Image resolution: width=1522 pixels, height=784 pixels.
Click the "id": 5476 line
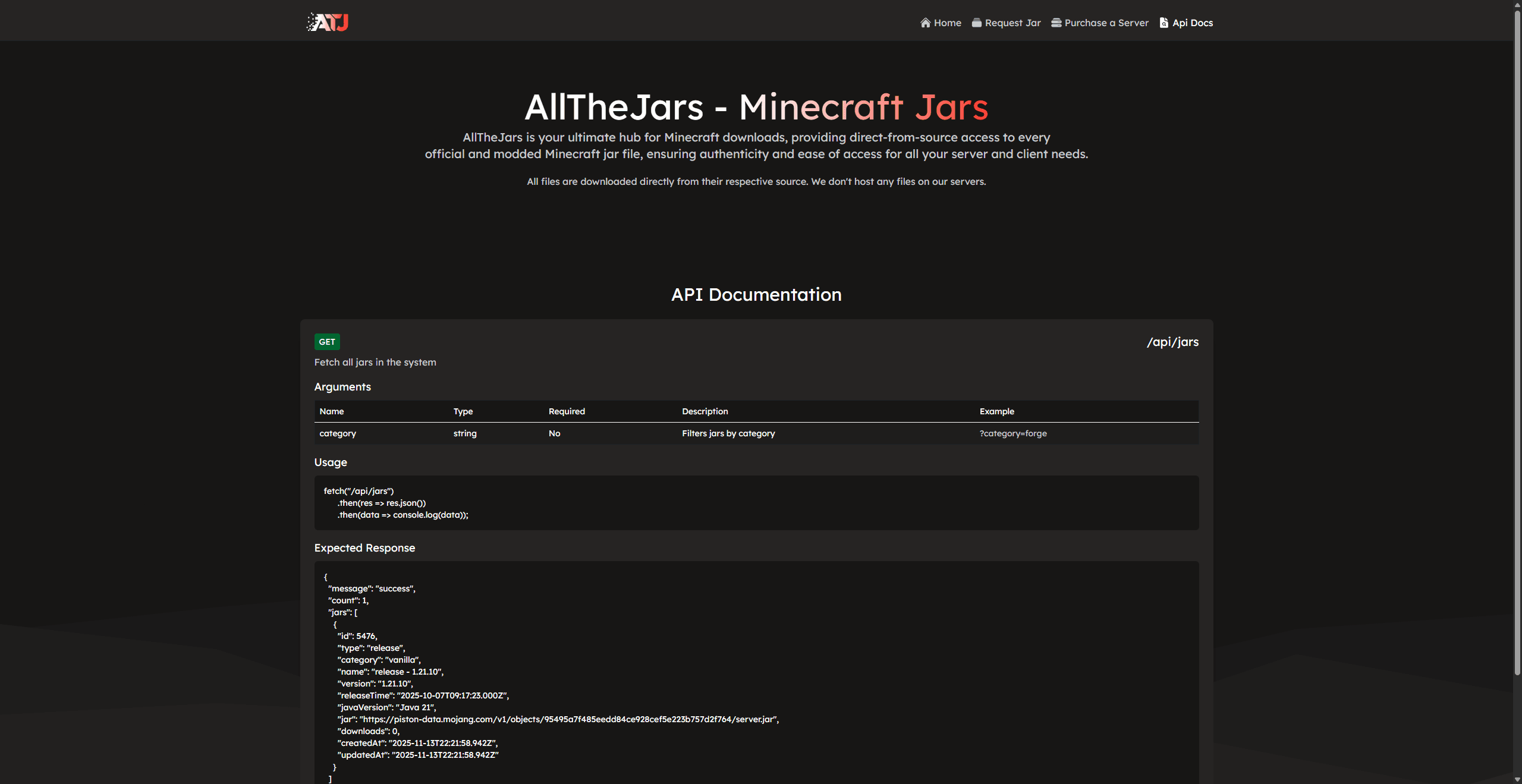tap(357, 636)
